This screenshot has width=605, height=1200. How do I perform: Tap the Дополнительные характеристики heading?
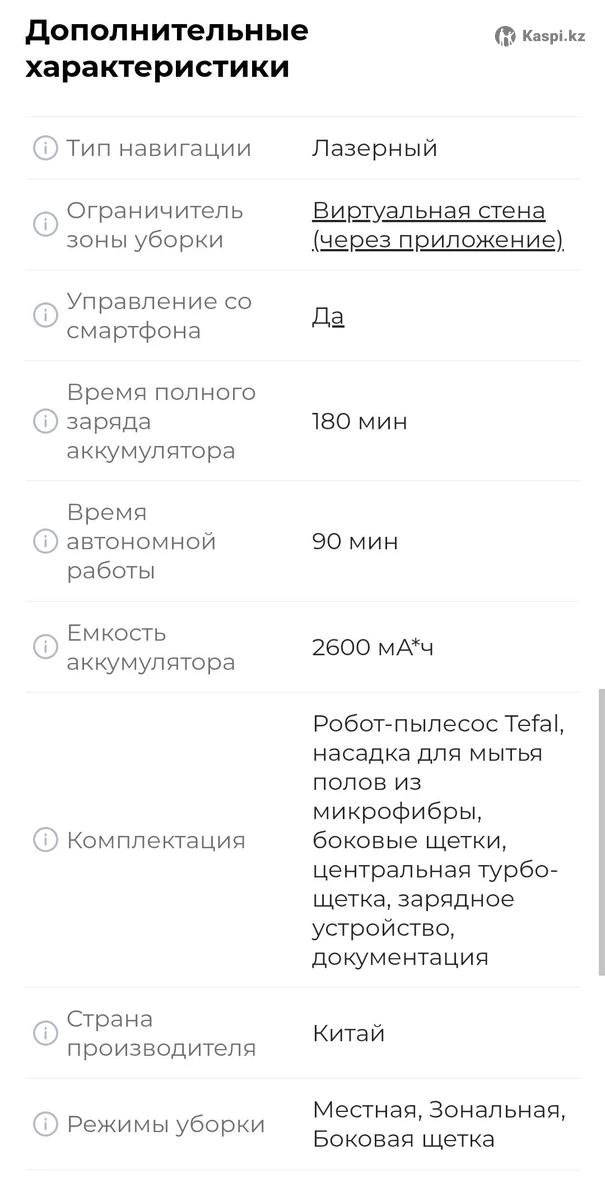coord(167,49)
